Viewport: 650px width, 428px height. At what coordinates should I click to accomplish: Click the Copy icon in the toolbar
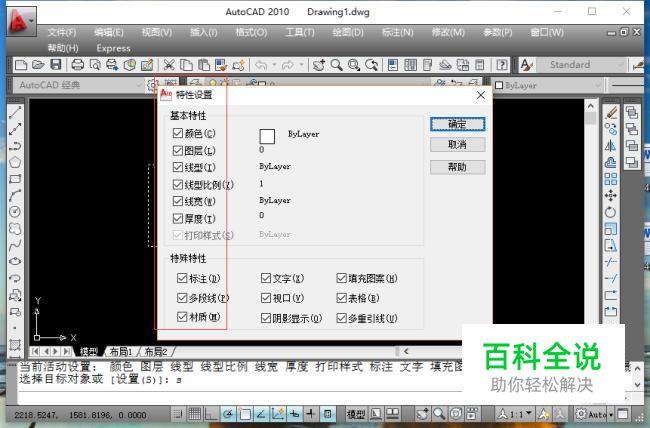pos(186,65)
